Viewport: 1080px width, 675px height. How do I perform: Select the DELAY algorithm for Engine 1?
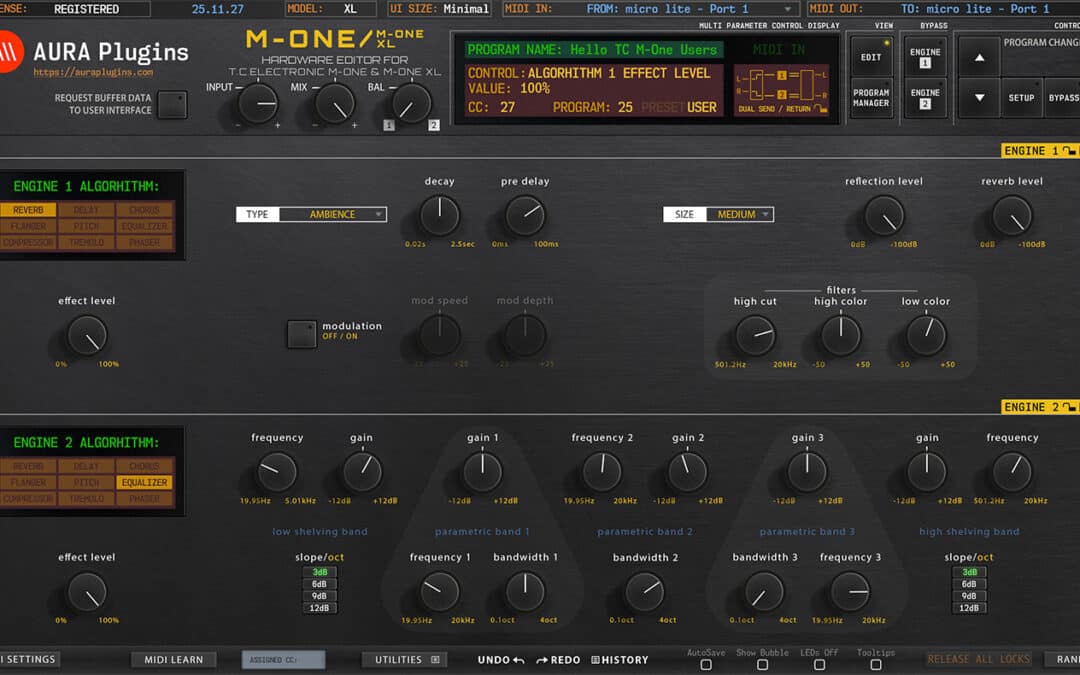point(85,210)
